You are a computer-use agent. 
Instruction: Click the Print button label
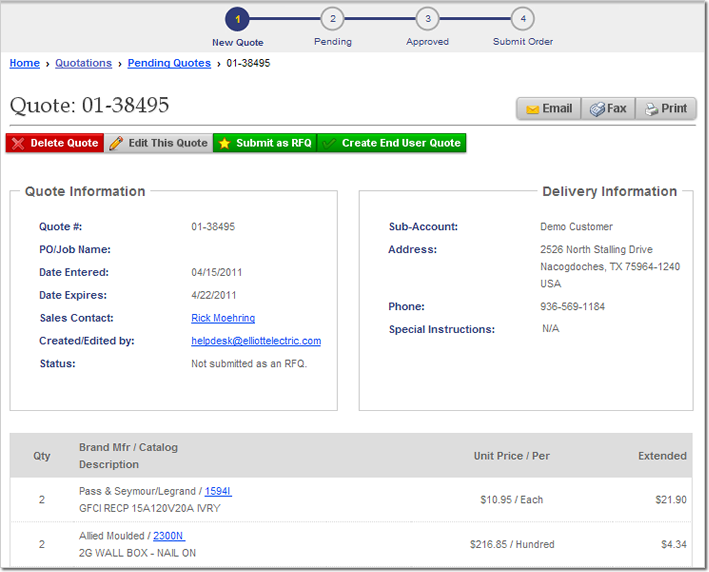coord(674,109)
